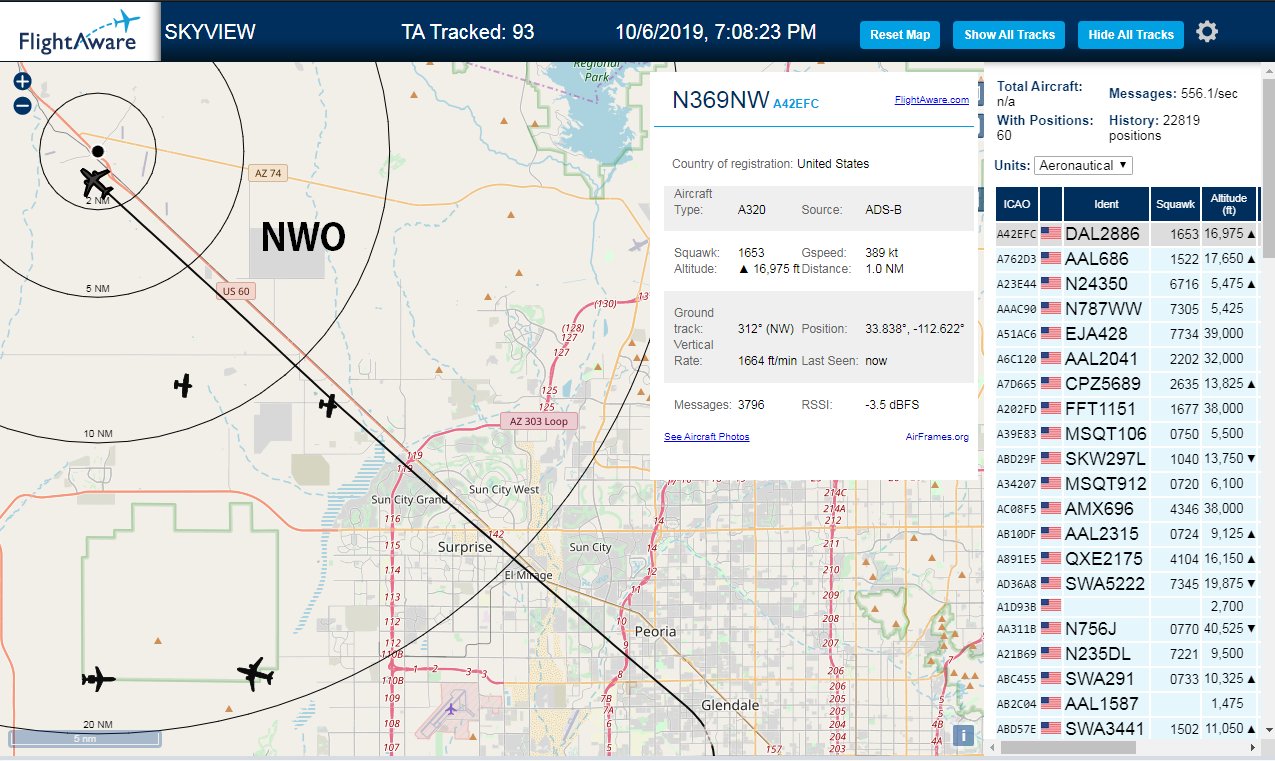1275x761 pixels.
Task: Click the SKYVIEW title text
Action: (x=210, y=32)
